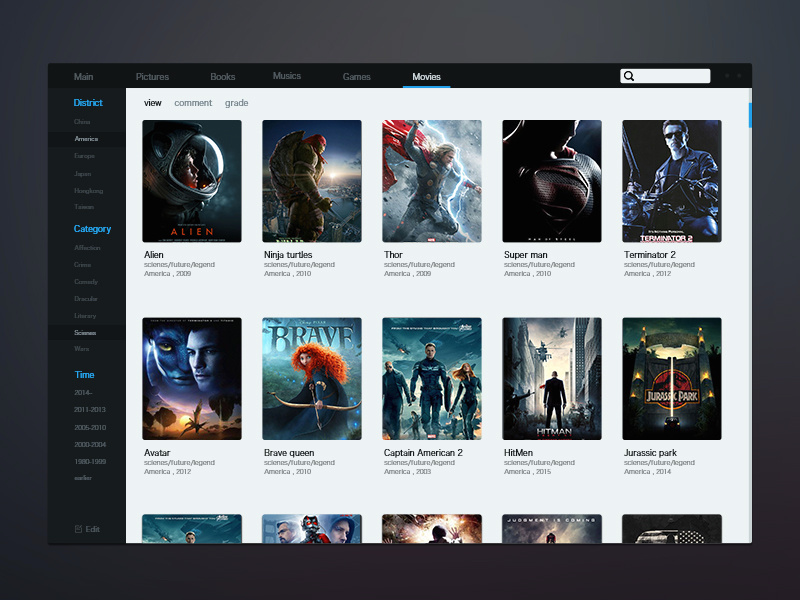Select the 2011-2013 time filter

point(89,409)
